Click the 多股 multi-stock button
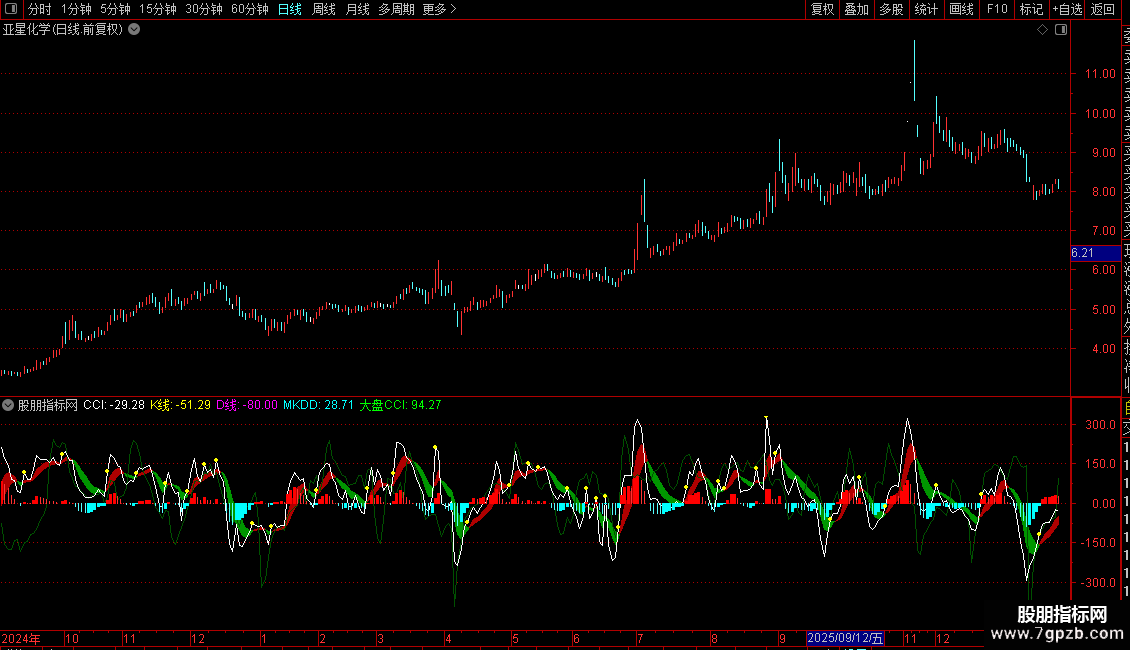1130x650 pixels. tap(891, 9)
